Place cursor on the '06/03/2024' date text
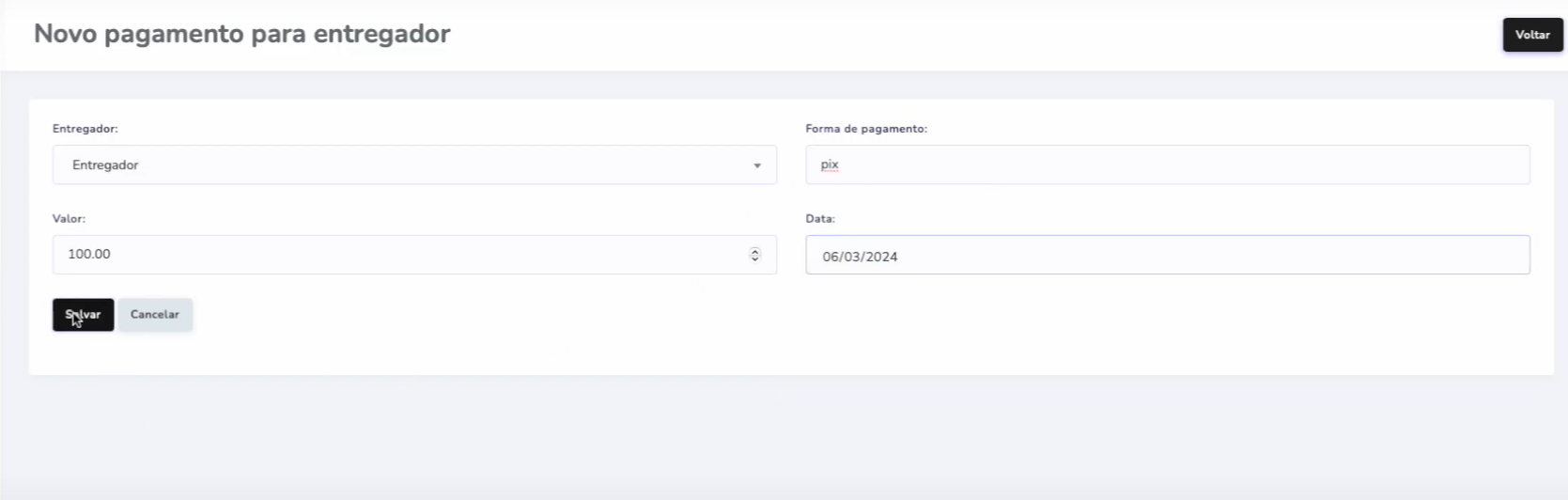The image size is (1568, 500). tap(860, 257)
